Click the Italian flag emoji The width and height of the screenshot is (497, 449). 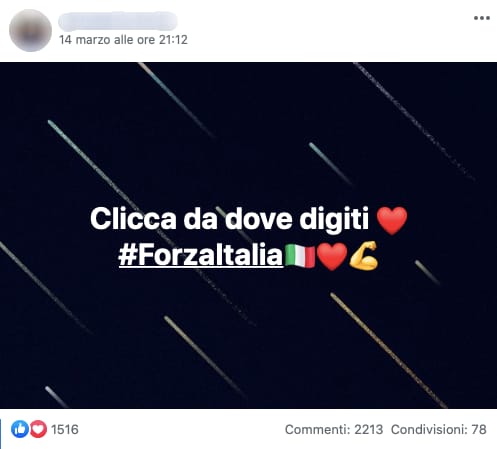click(300, 256)
